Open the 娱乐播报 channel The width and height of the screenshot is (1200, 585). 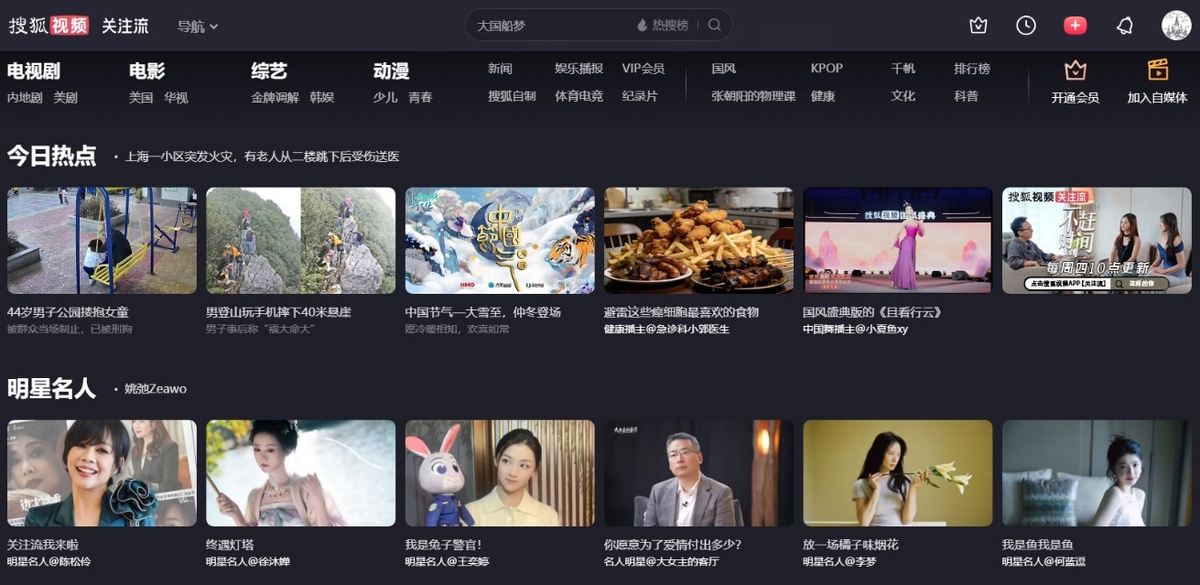pyautogui.click(x=579, y=69)
